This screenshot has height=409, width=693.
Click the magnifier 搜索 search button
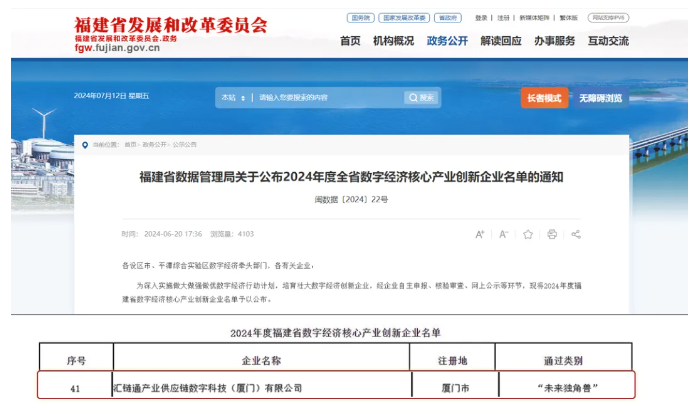tap(421, 98)
